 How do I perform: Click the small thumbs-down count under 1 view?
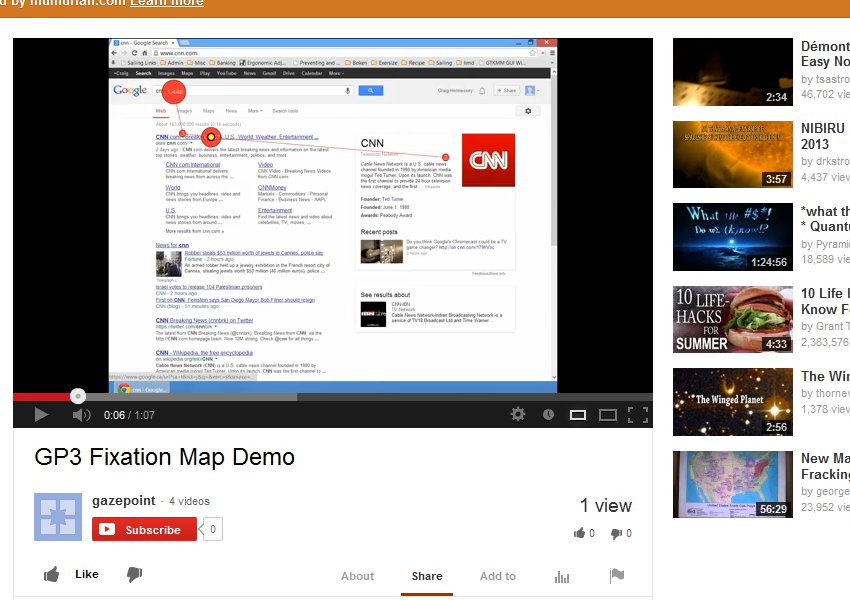click(621, 533)
